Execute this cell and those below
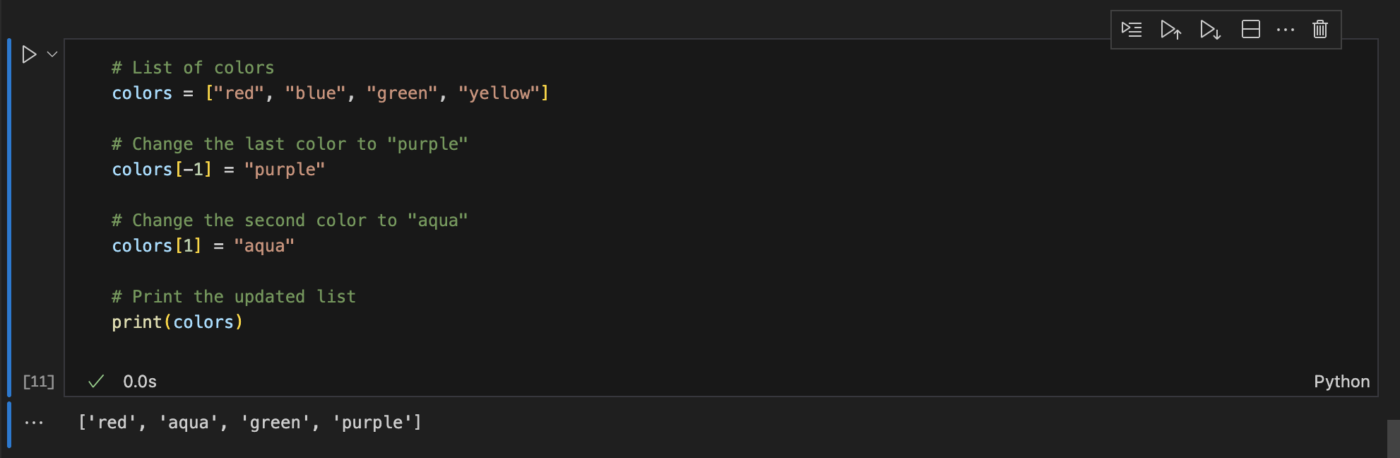The image size is (1400, 458). (x=1210, y=30)
